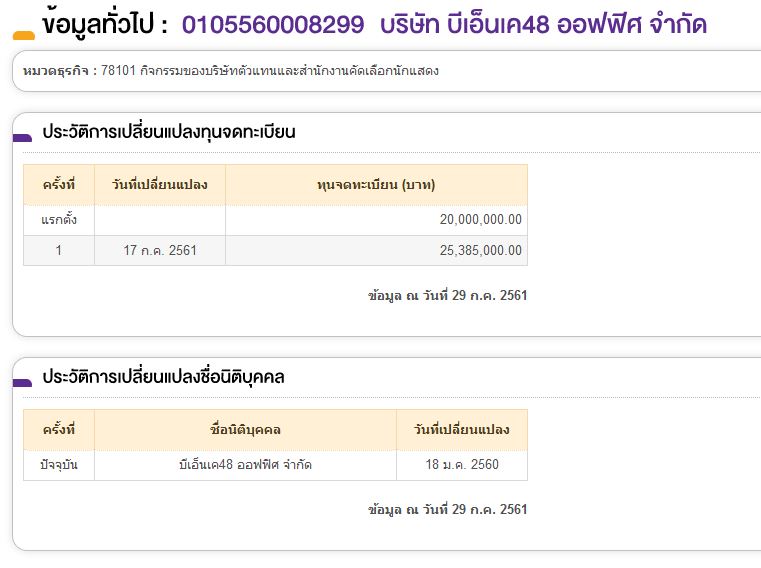Screen dimensions: 761x568
Task: Click the section title ประวัติการเปลี่ยนแปลงชื่อนิติบุคคล
Action: tap(164, 377)
